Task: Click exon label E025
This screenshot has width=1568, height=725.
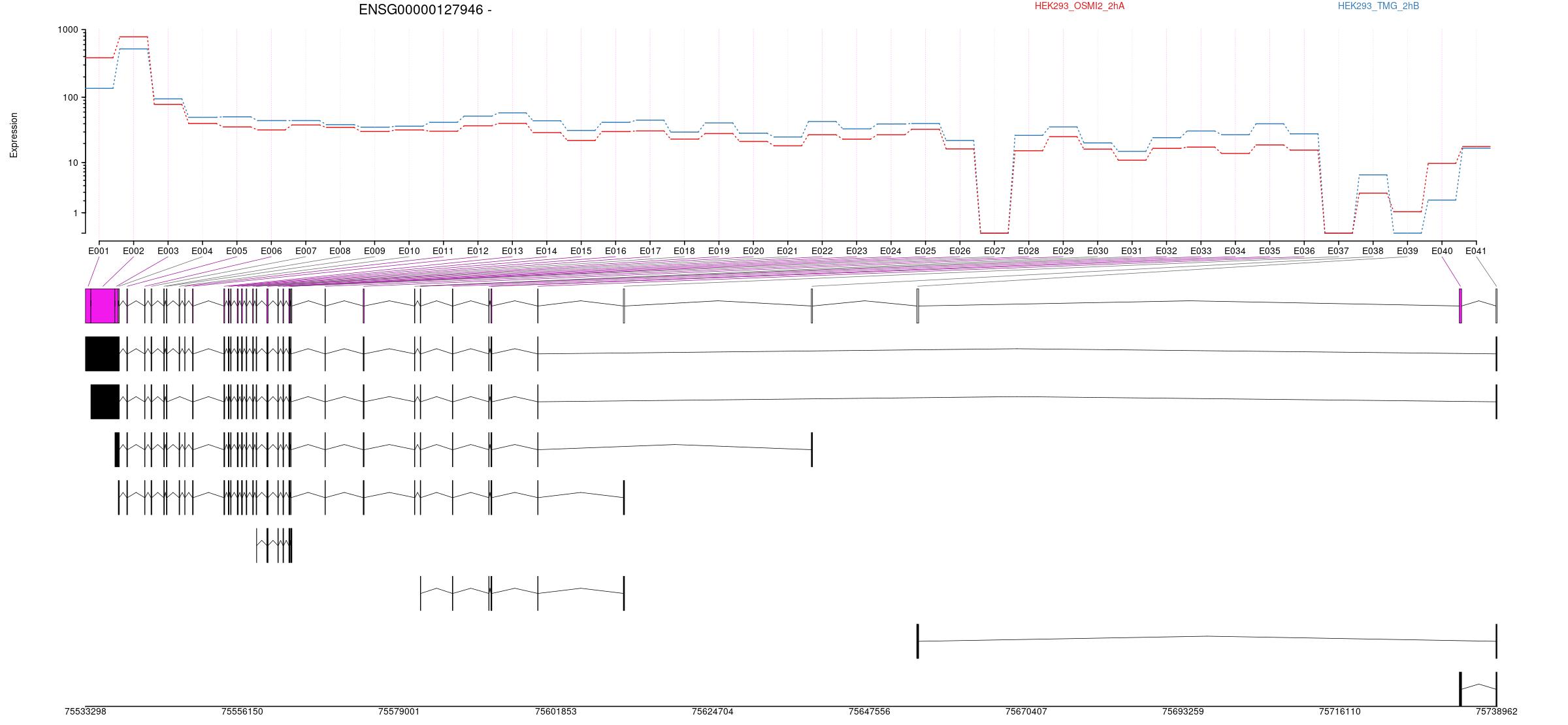Action: pos(925,251)
